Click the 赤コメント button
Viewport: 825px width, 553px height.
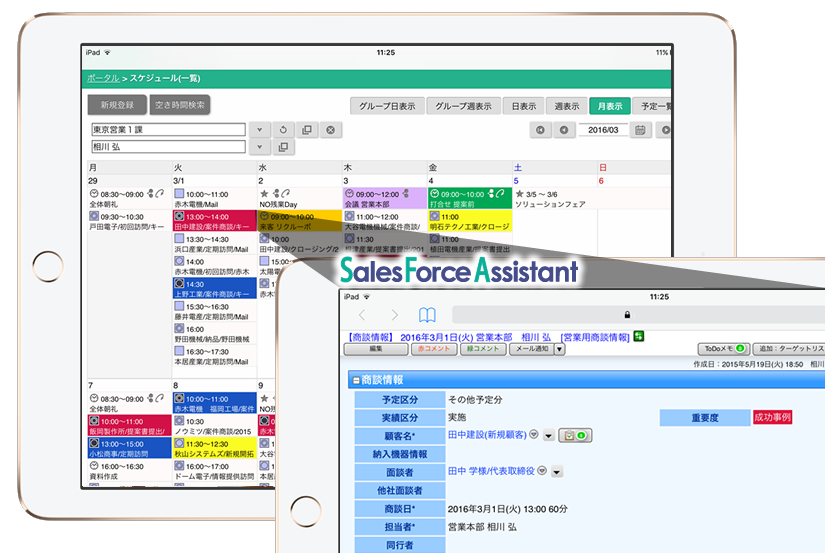[x=434, y=349]
